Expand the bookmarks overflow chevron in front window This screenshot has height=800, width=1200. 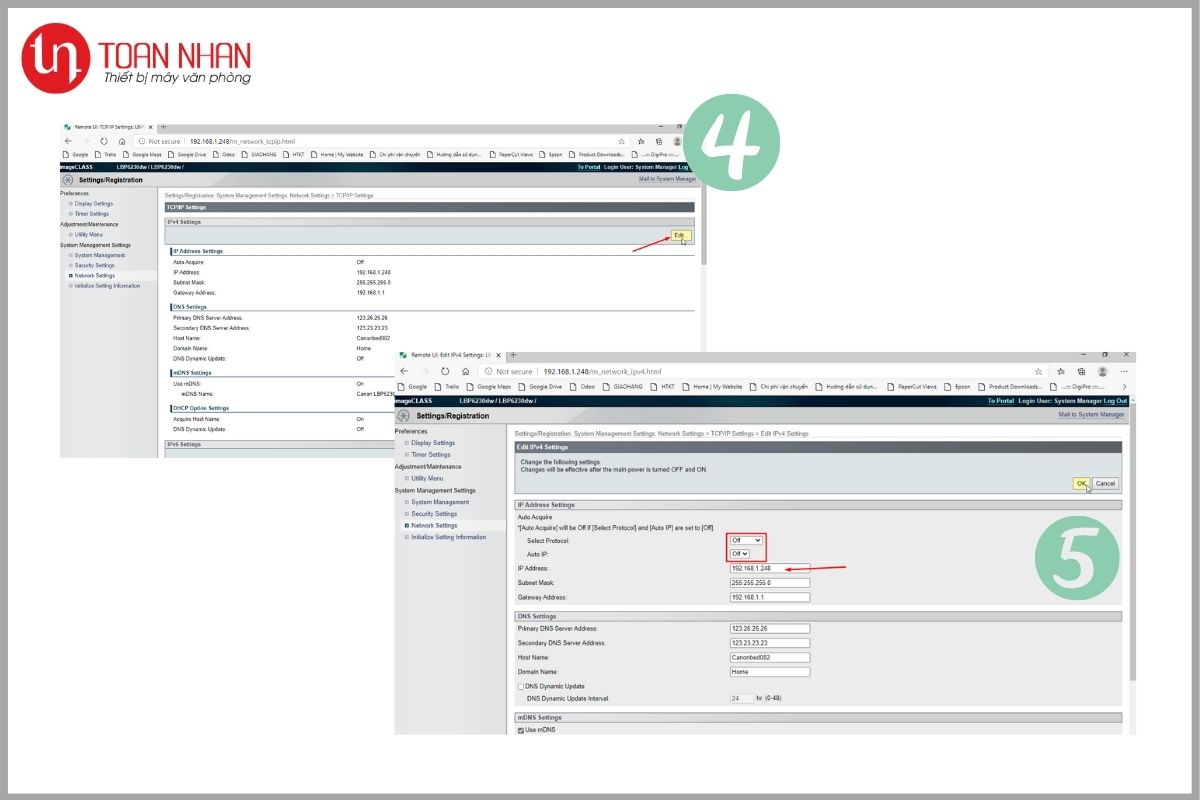(x=1125, y=386)
